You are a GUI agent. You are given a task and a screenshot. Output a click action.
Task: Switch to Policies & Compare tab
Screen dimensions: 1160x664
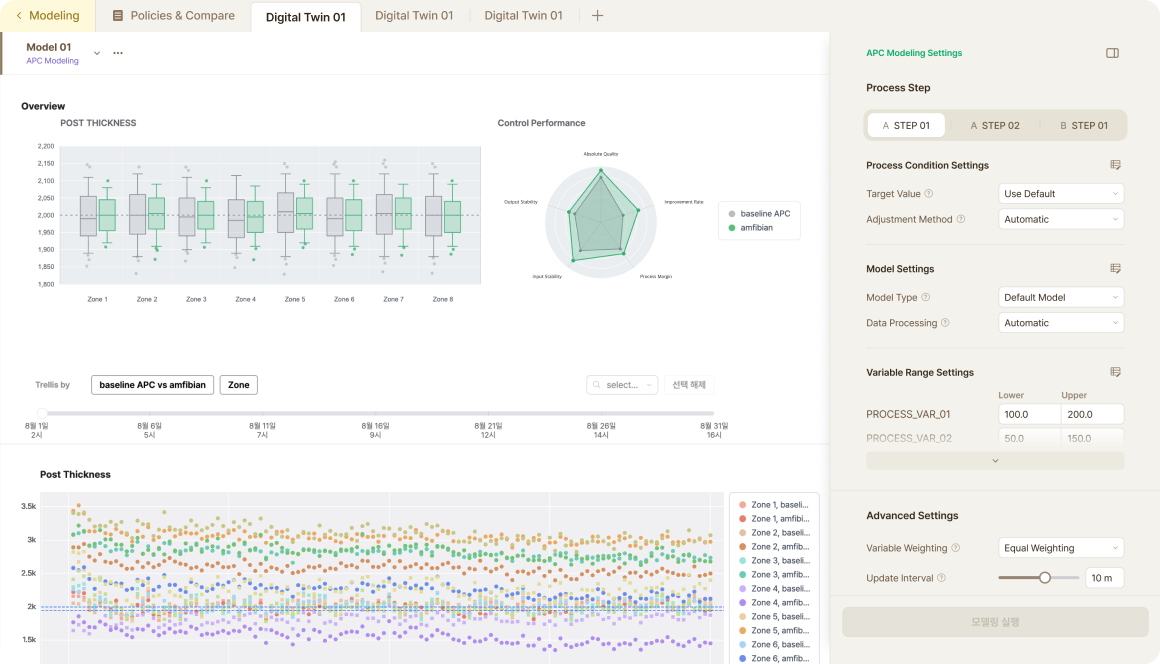[x=174, y=16]
